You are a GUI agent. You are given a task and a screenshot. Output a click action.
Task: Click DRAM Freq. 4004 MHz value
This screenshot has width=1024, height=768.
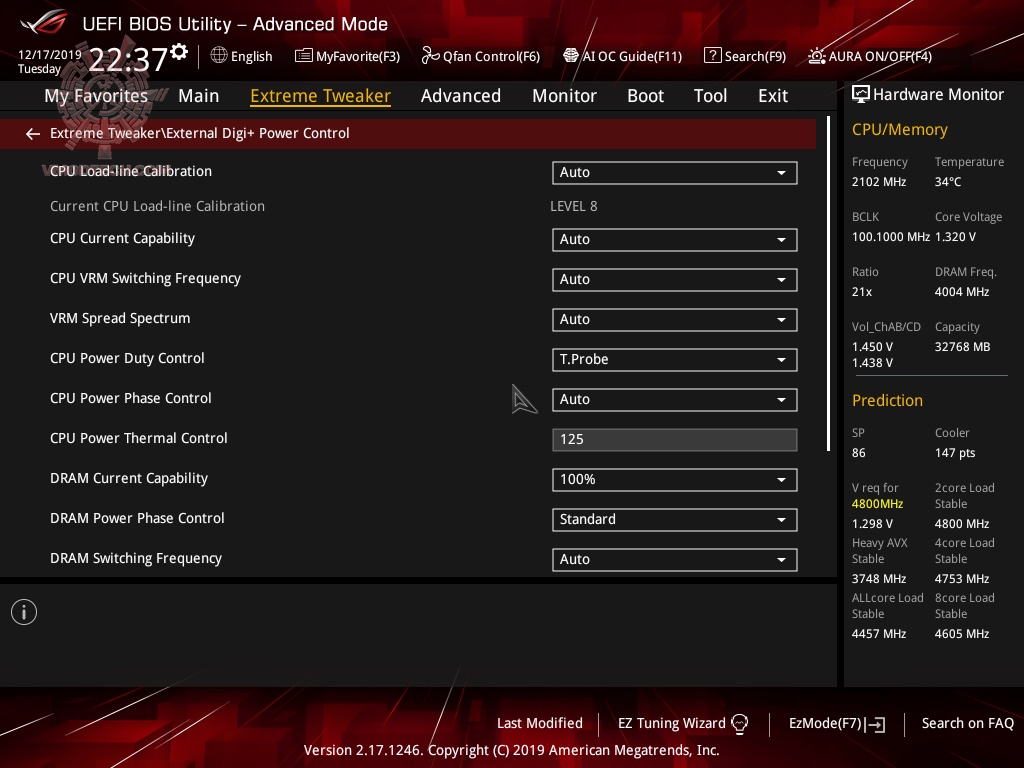click(x=961, y=291)
